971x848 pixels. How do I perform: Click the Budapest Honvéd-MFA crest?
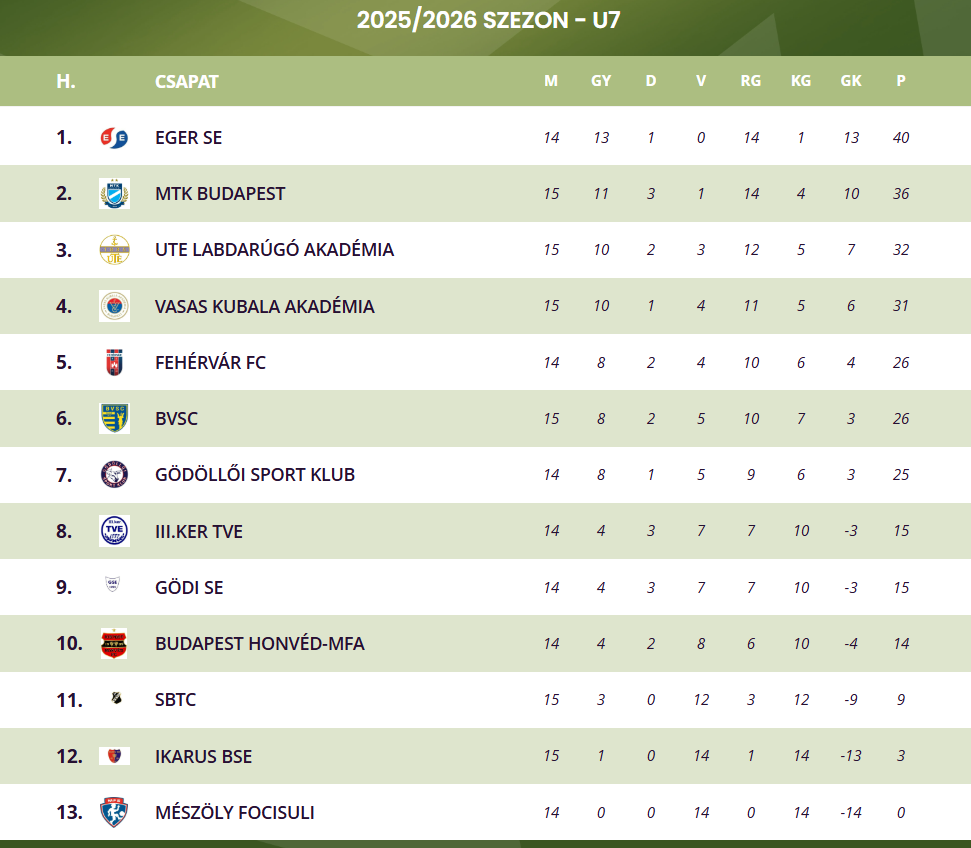click(x=114, y=644)
